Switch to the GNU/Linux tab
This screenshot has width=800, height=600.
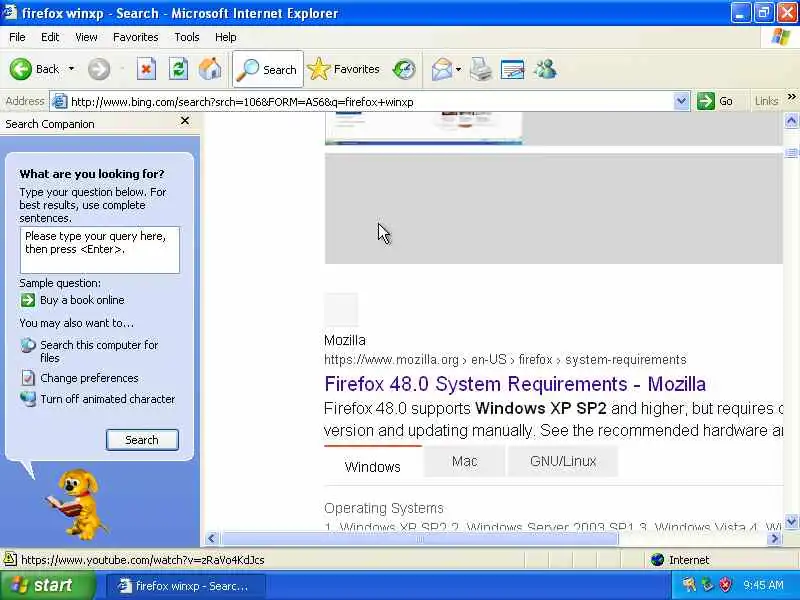point(563,461)
